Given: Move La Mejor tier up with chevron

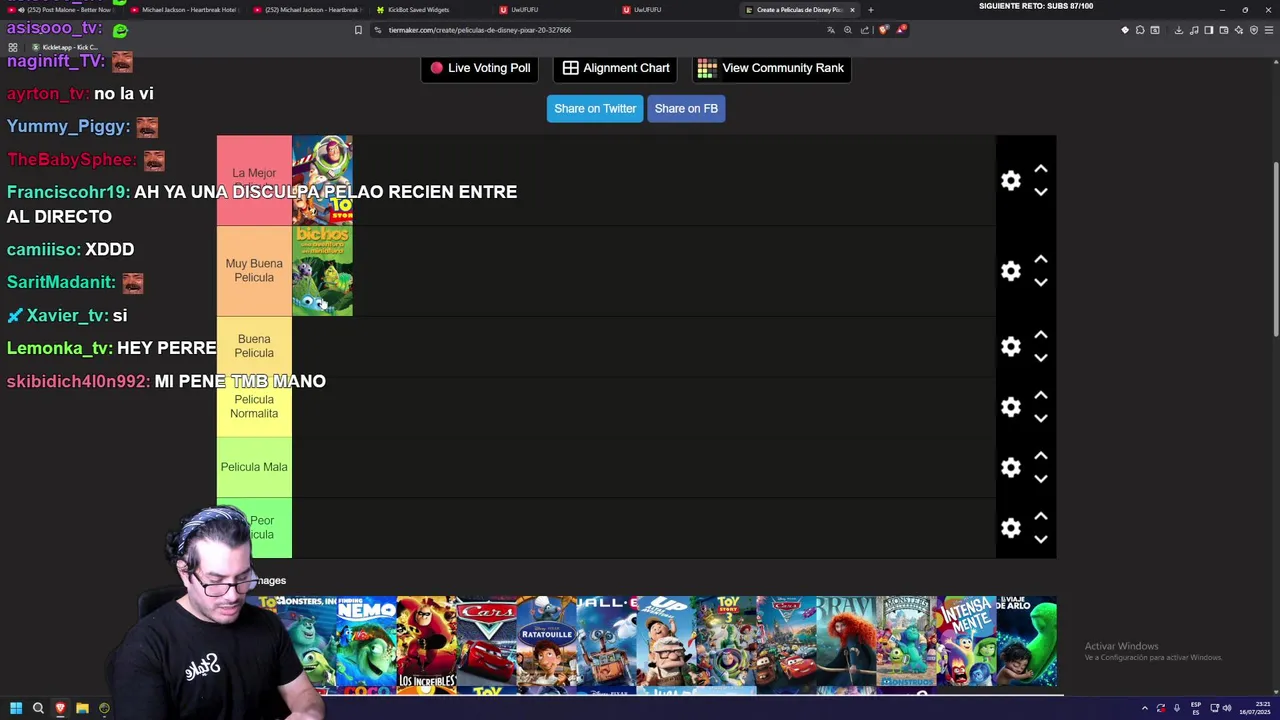Looking at the screenshot, I should 1041,169.
